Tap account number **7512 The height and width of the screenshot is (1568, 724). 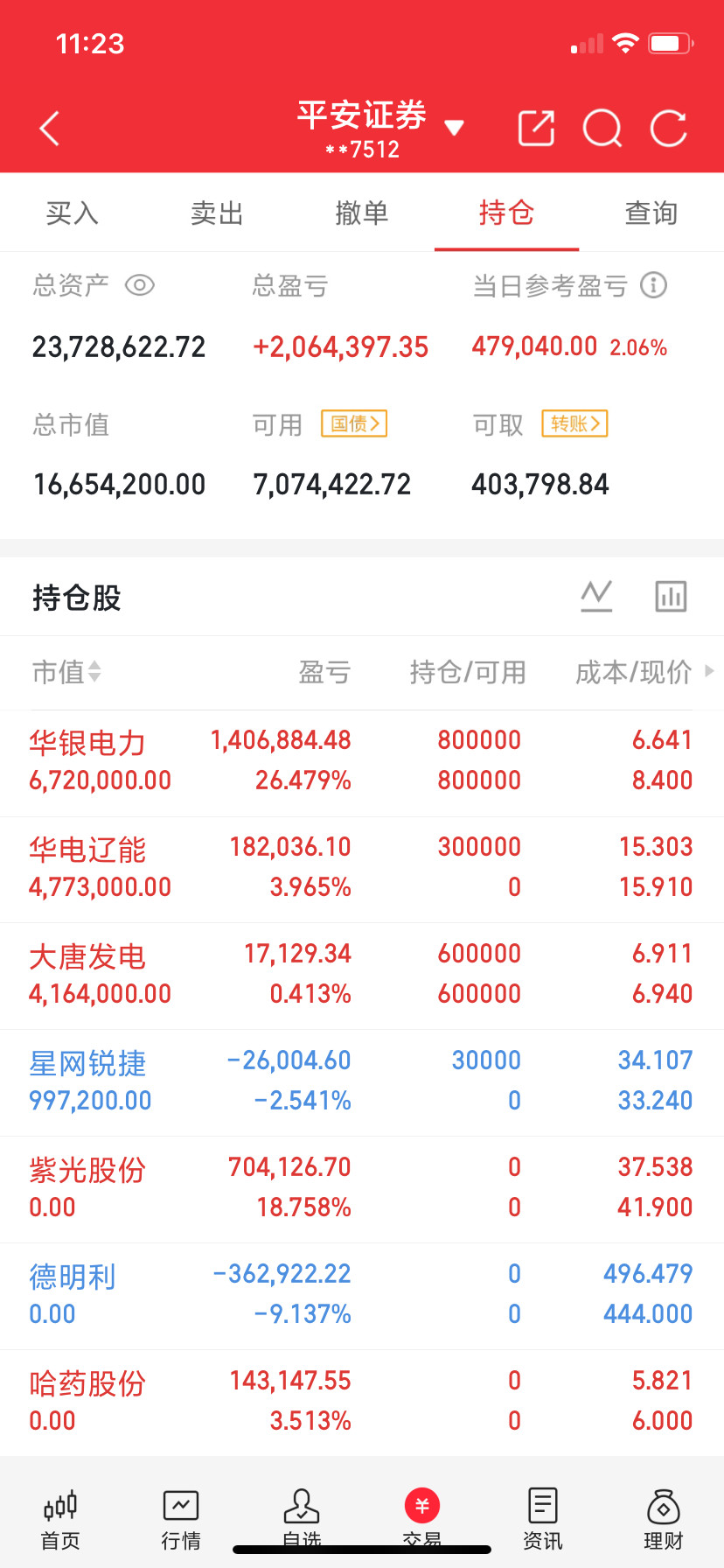point(363,150)
